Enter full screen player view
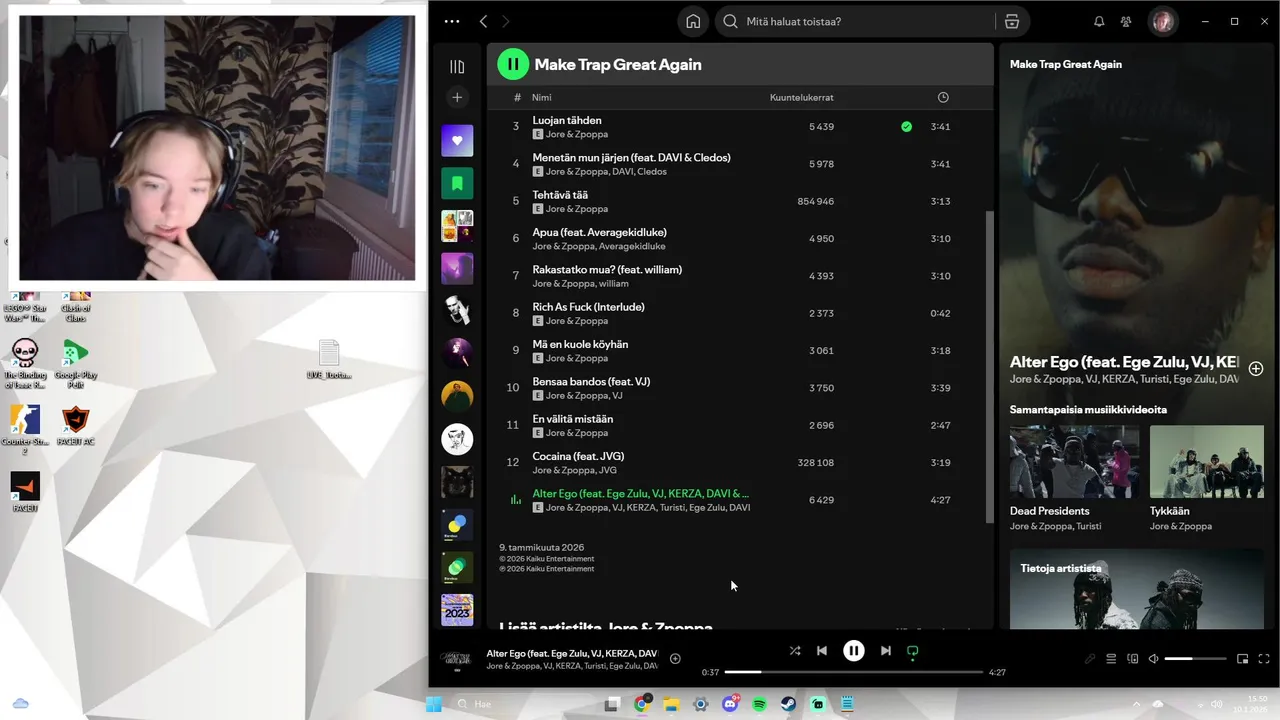The height and width of the screenshot is (720, 1280). tap(1264, 659)
